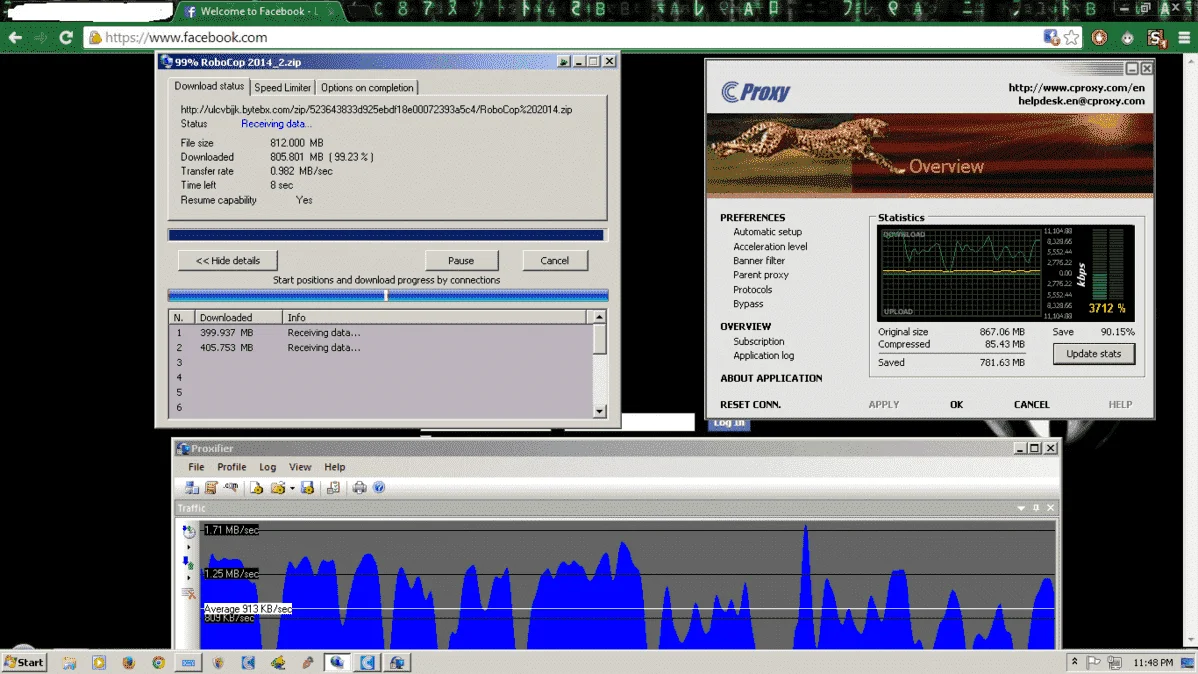Click helpdesk.en@cproxy.com email link
The width and height of the screenshot is (1198, 674).
point(1081,101)
